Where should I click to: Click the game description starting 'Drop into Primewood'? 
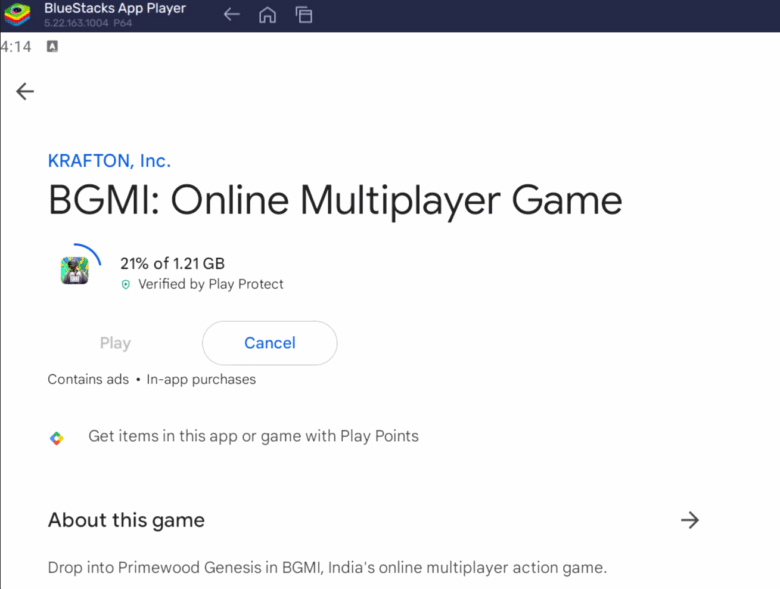click(x=327, y=568)
